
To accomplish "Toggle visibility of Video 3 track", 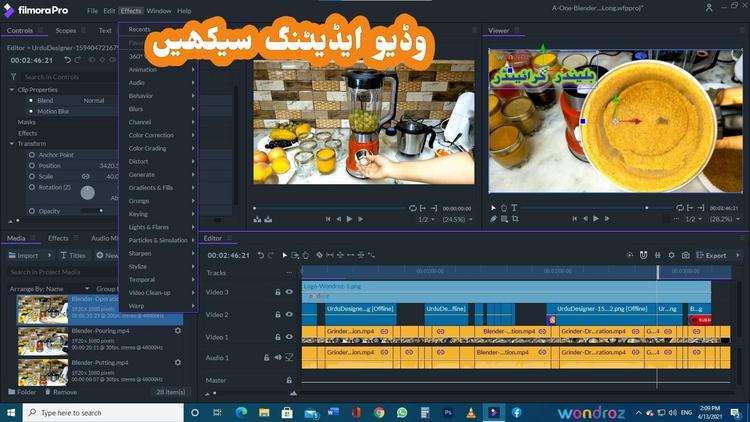I will coord(289,292).
